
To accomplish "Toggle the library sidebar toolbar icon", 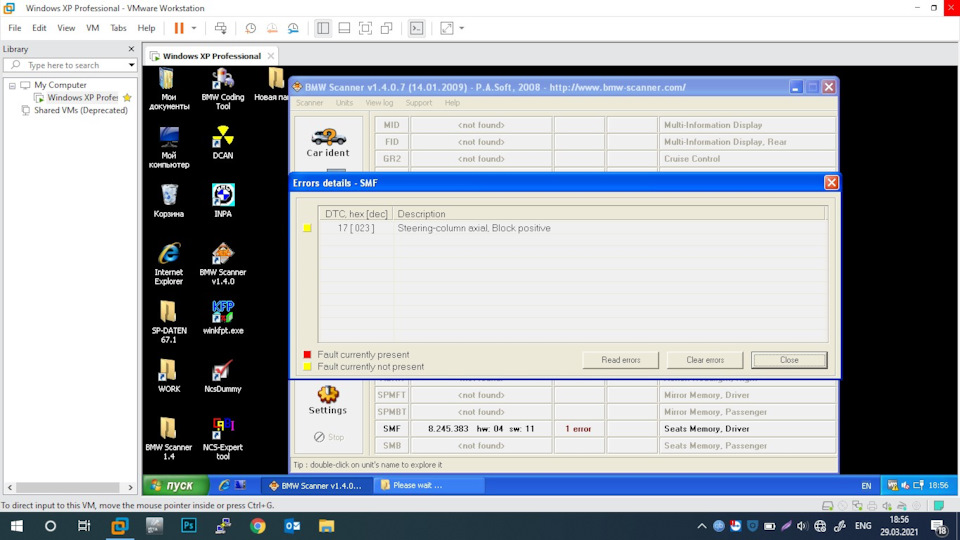I will 323,28.
